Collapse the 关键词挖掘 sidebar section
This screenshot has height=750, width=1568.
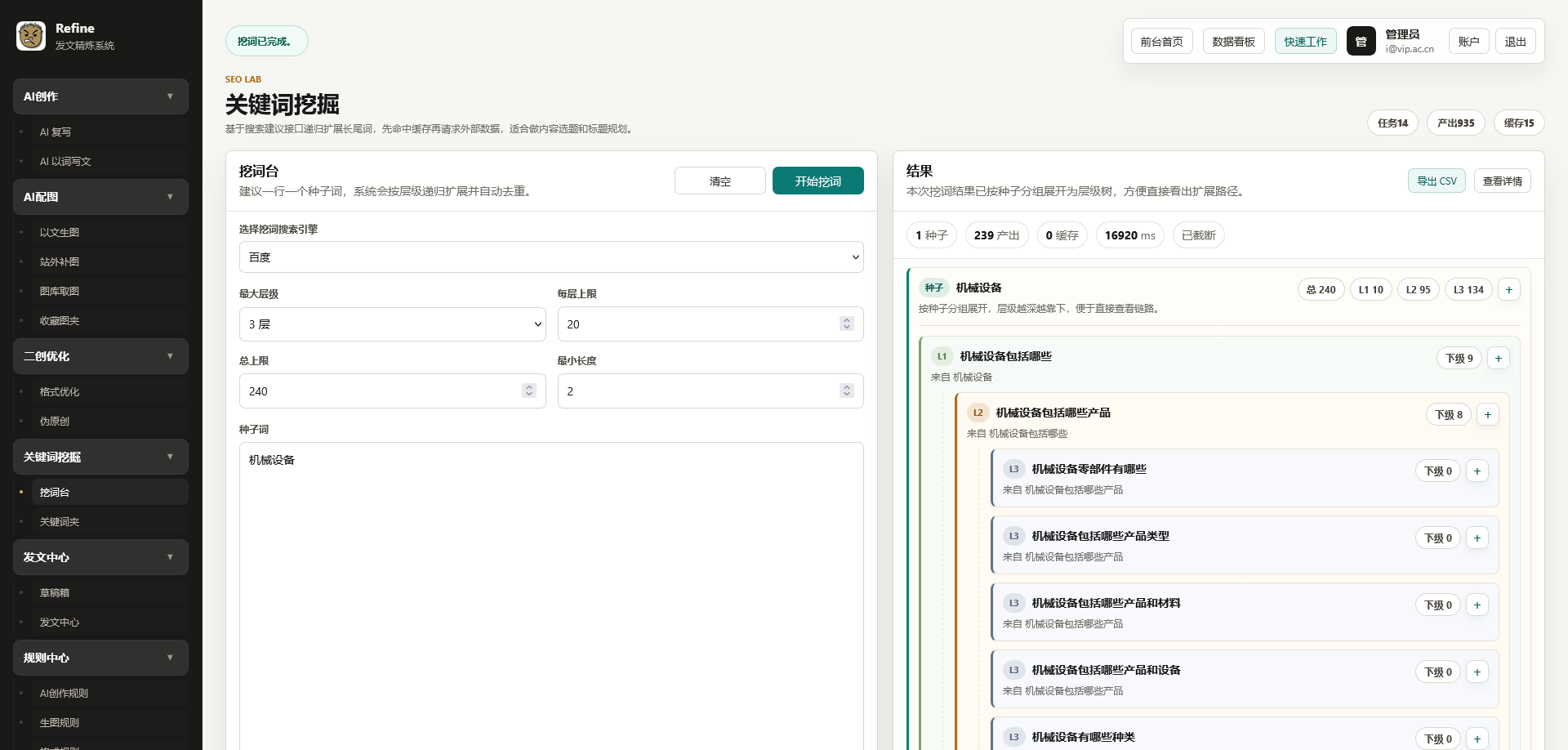pyautogui.click(x=100, y=457)
